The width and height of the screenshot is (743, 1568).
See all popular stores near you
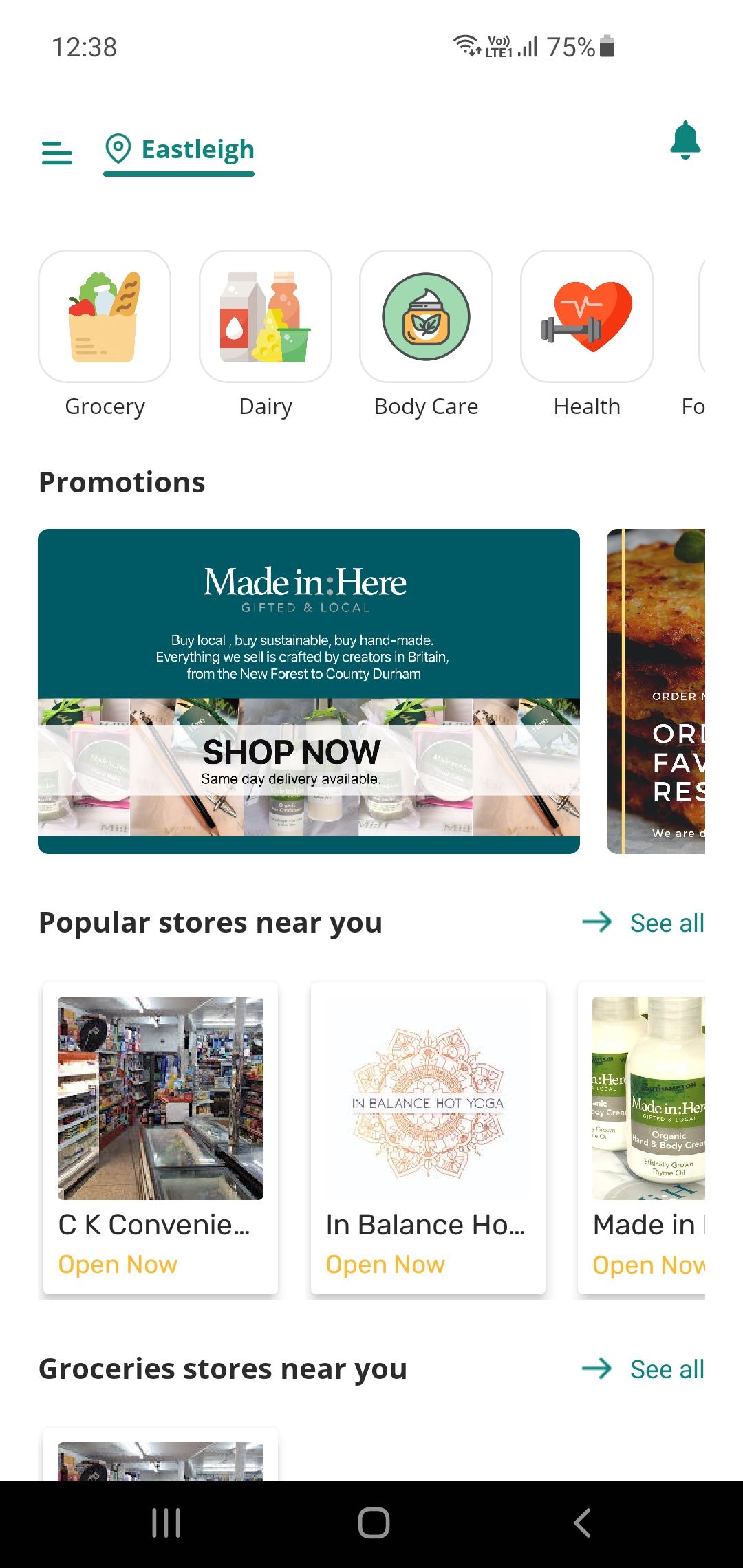(x=667, y=923)
